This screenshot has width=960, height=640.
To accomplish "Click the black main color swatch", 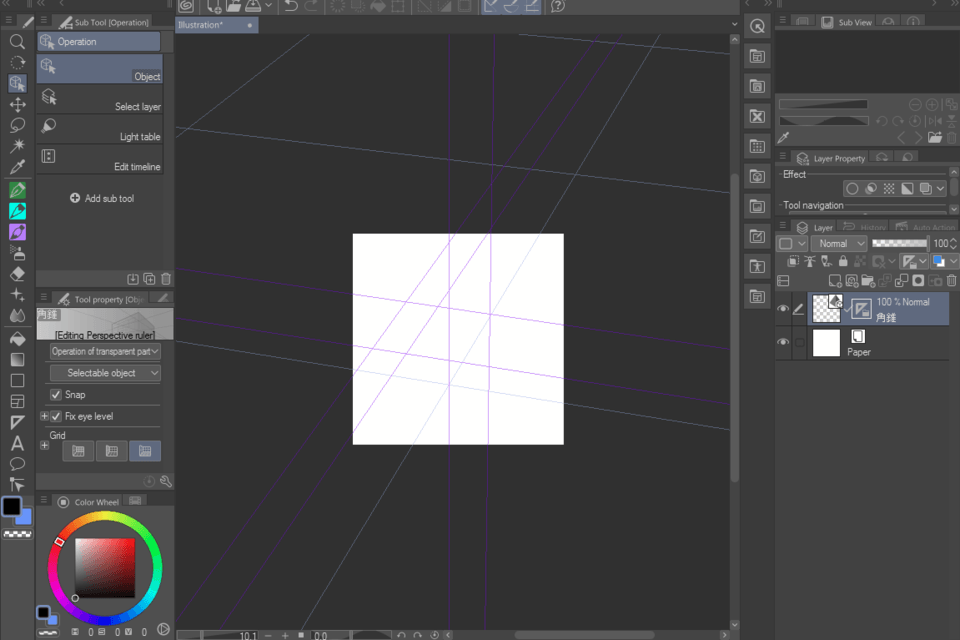I will click(x=12, y=506).
